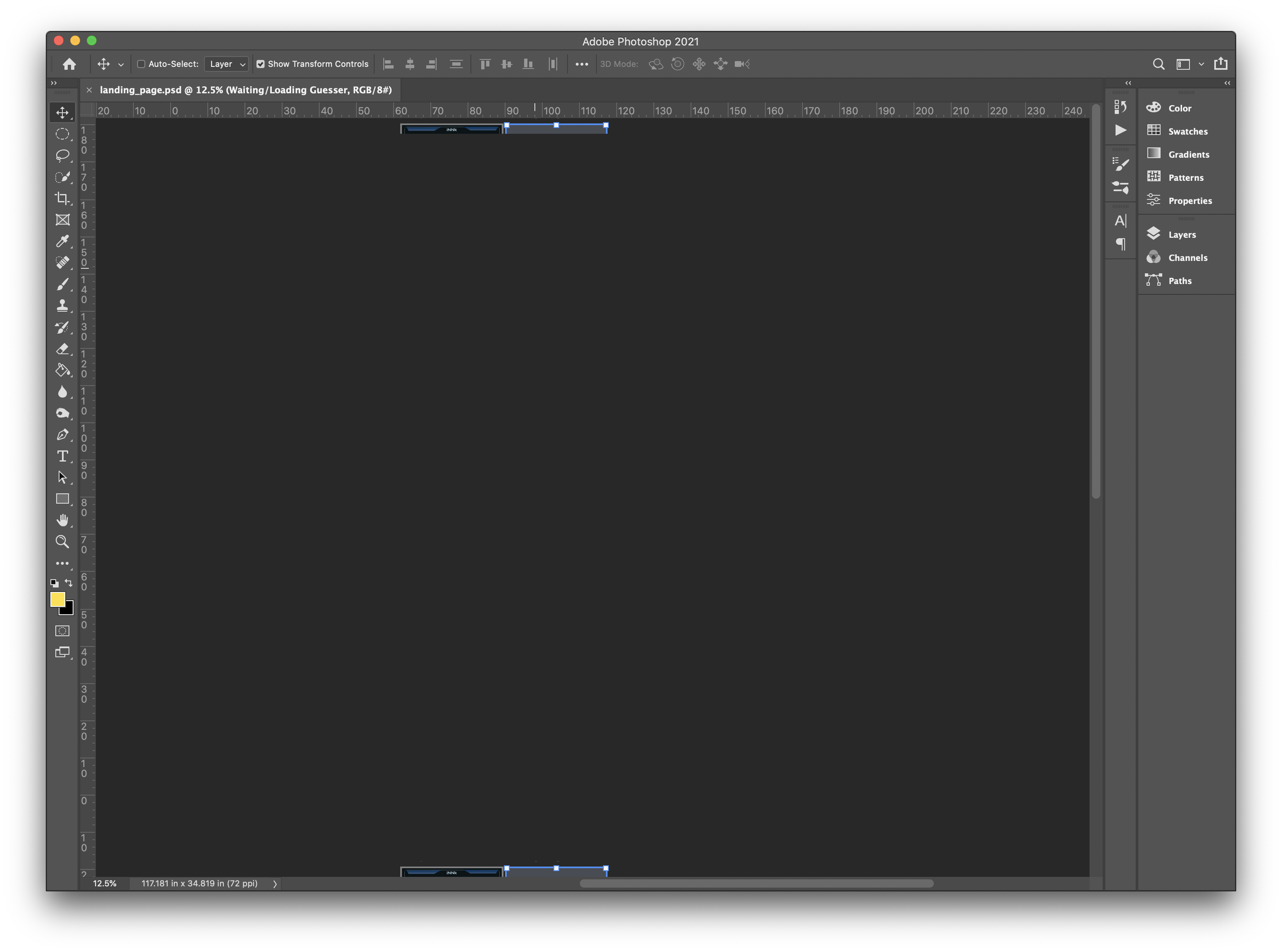Viewport: 1282px width, 952px height.
Task: Expand the Move tool options chevron
Action: coord(121,64)
